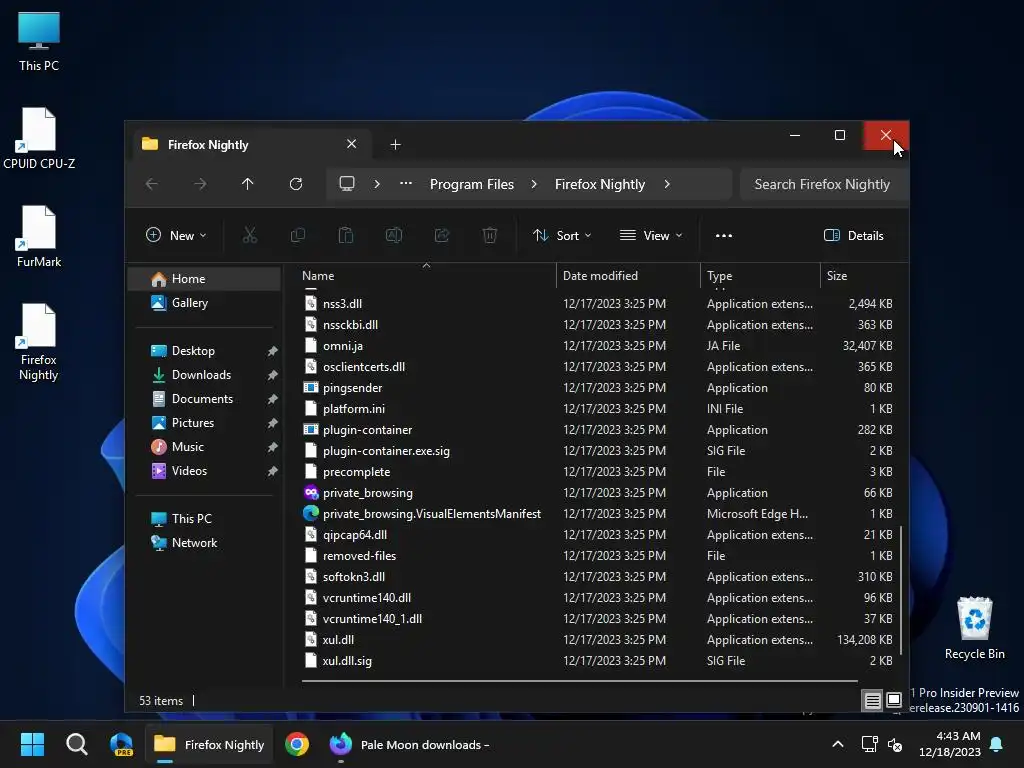Open Network in navigation pane

(x=204, y=543)
